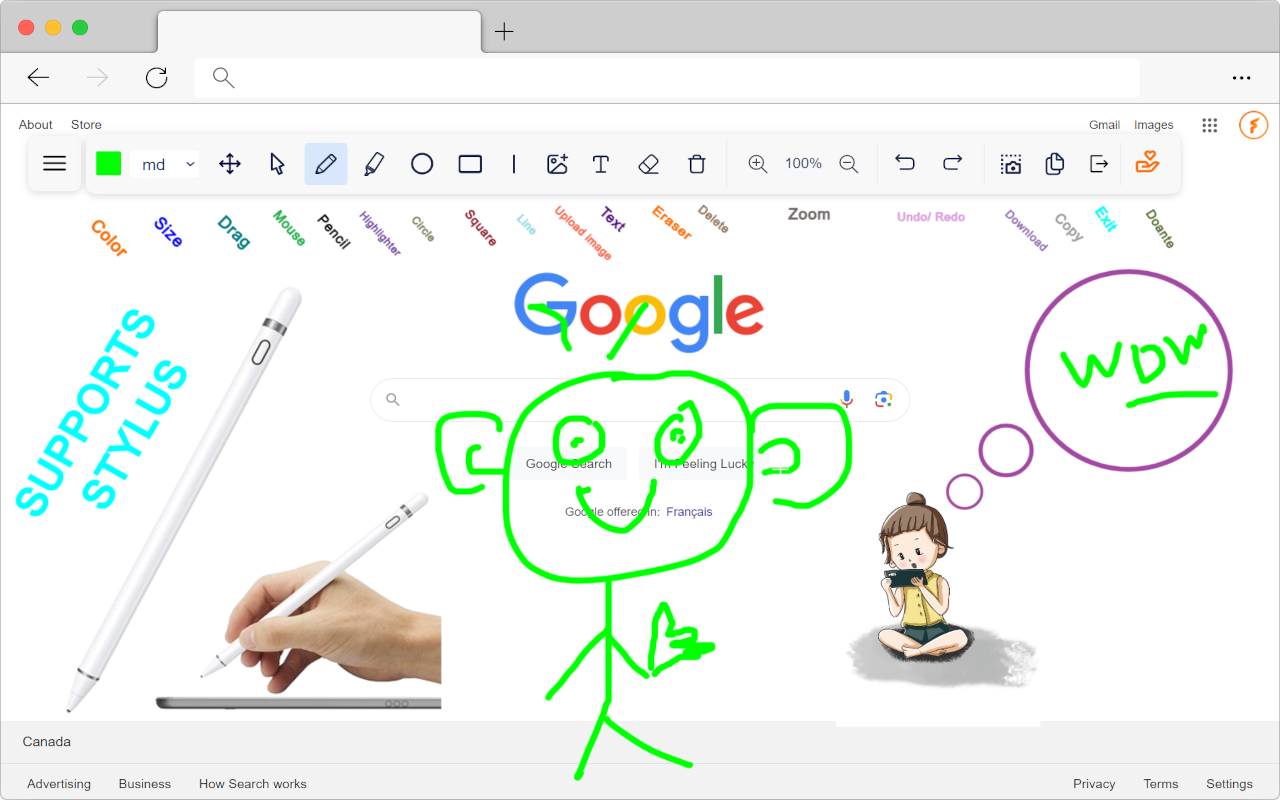Select the Drag move tool

click(230, 164)
